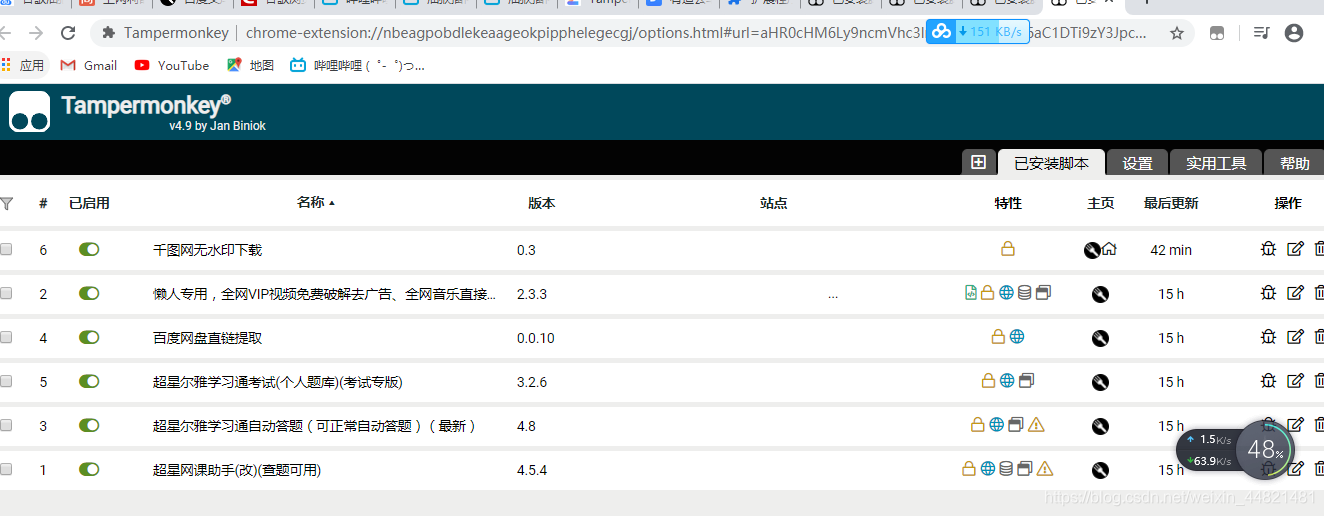
Task: Click green script-file icon in 懒人专用 row
Action: click(970, 293)
